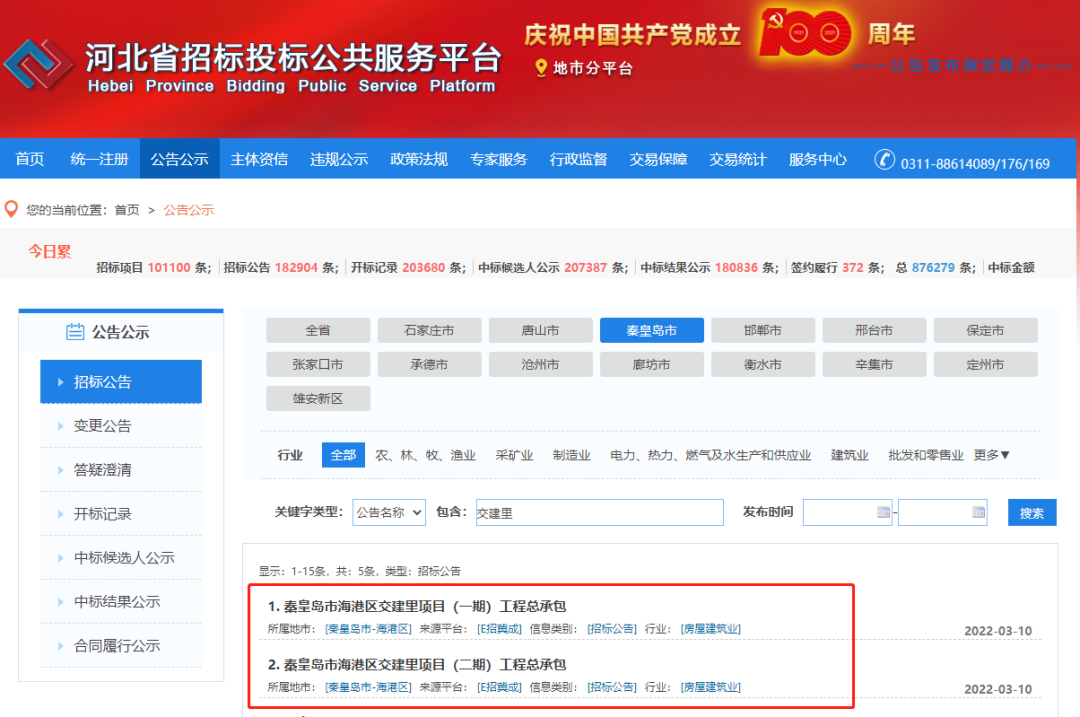
Task: Open the 关键字类型 dropdown
Action: (388, 512)
